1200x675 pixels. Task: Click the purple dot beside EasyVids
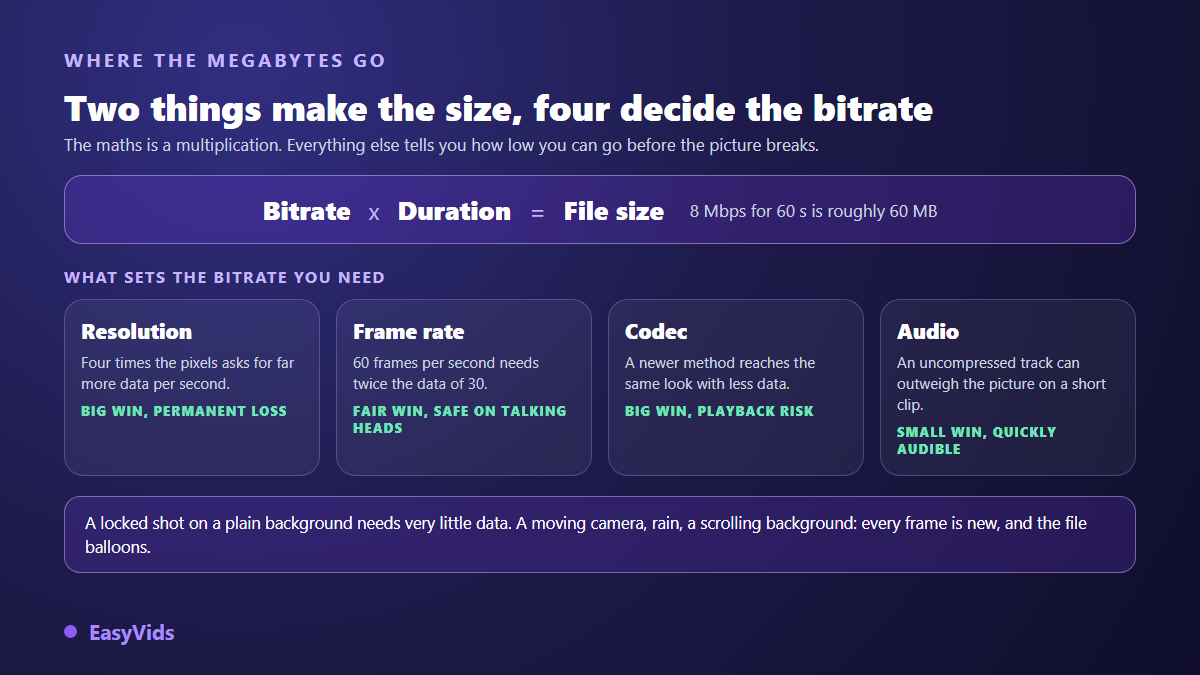(71, 632)
